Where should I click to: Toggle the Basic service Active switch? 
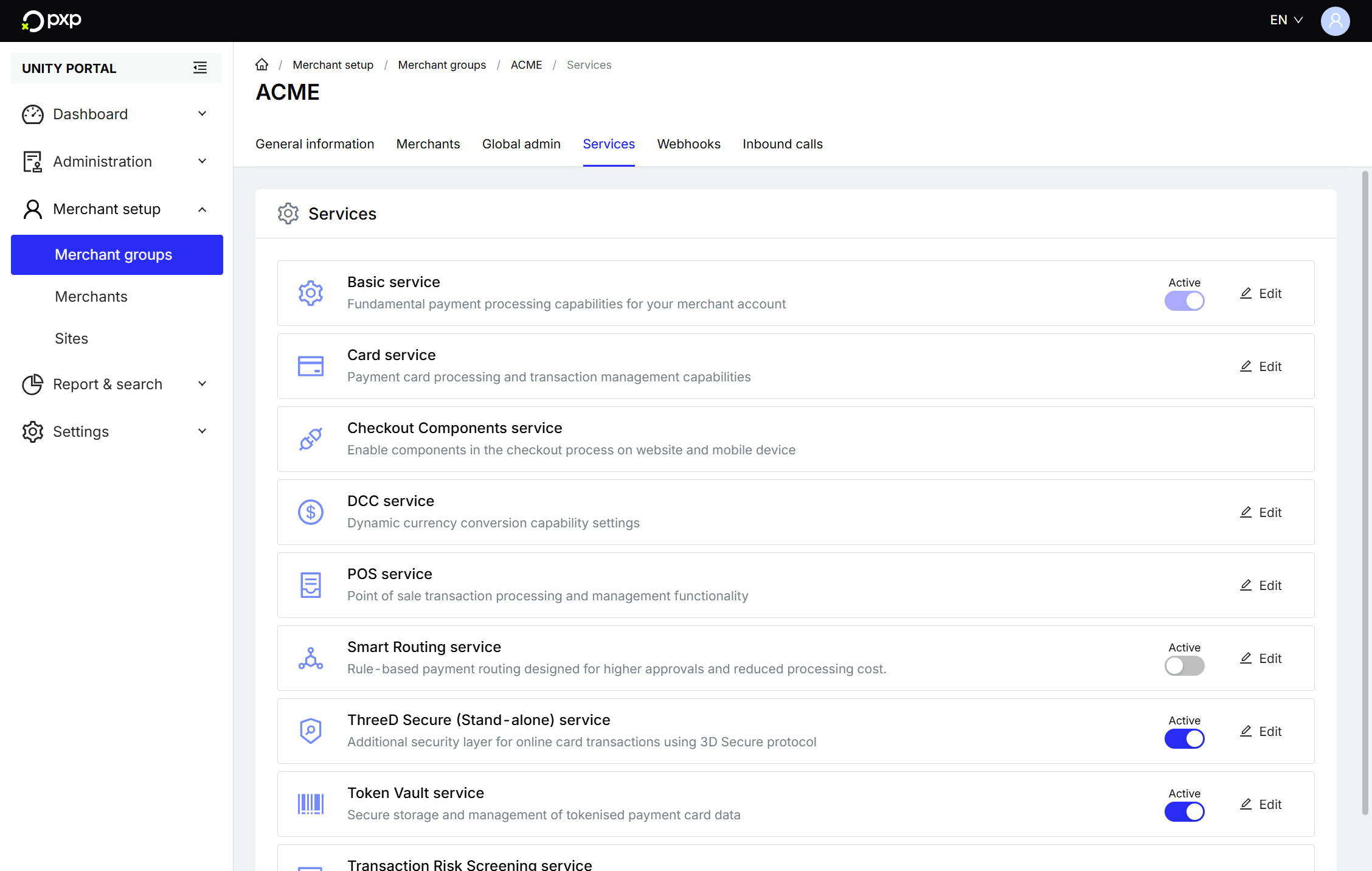[x=1184, y=301]
